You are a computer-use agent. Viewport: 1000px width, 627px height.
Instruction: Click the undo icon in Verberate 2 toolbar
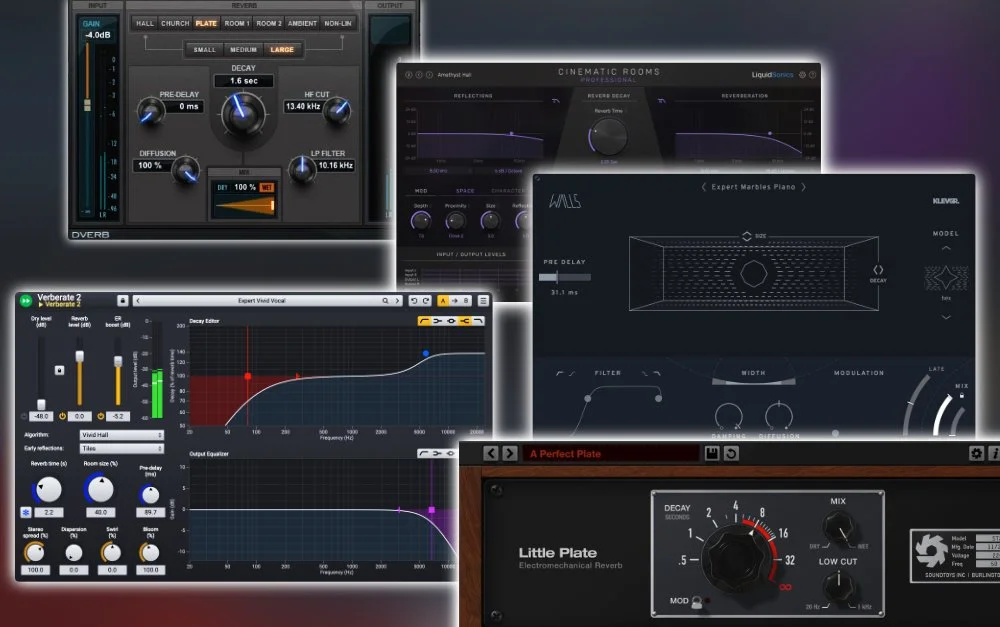click(415, 298)
